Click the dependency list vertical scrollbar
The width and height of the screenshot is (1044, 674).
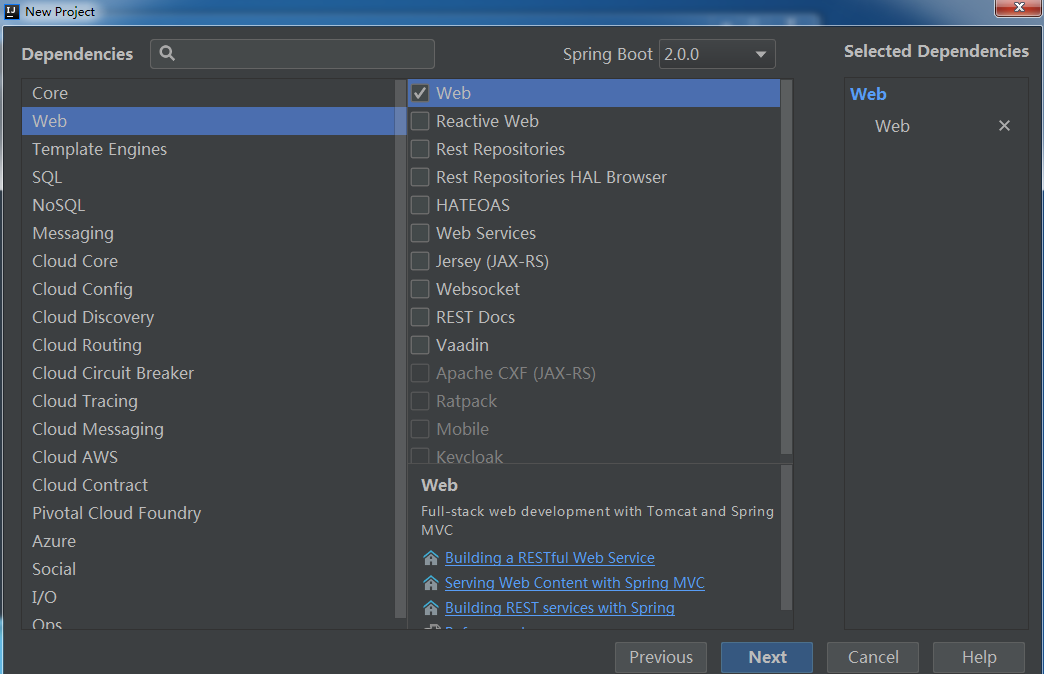click(x=786, y=266)
